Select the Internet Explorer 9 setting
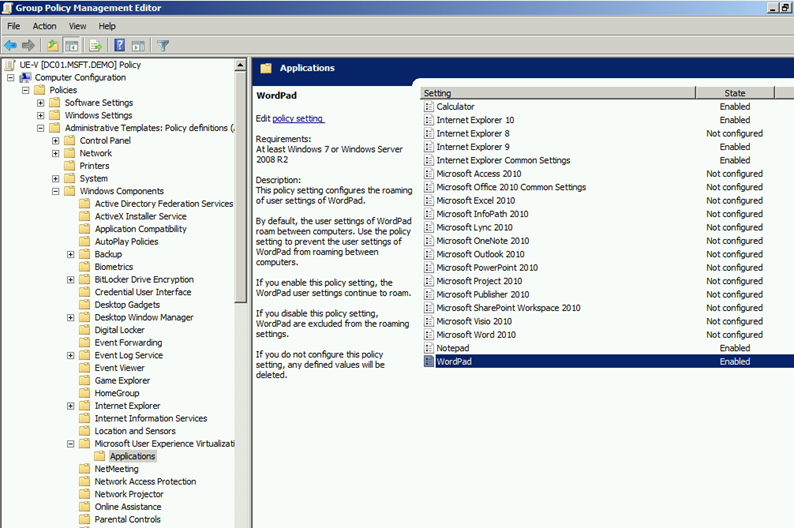The height and width of the screenshot is (528, 794). point(473,147)
